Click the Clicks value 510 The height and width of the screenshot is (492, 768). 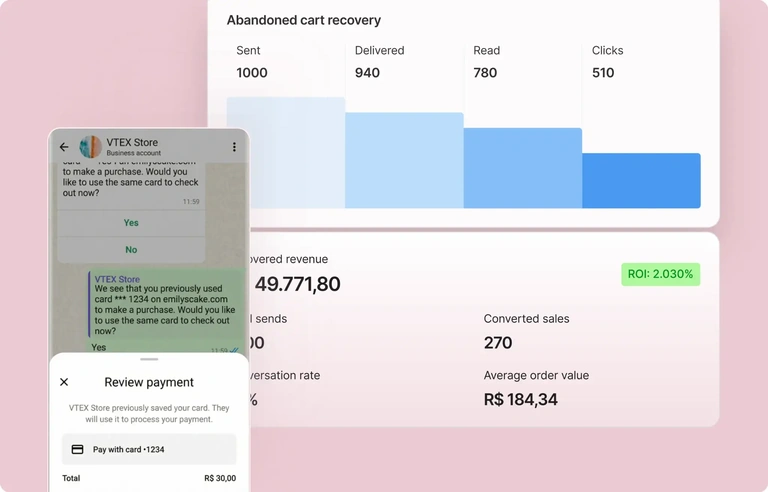pos(603,73)
